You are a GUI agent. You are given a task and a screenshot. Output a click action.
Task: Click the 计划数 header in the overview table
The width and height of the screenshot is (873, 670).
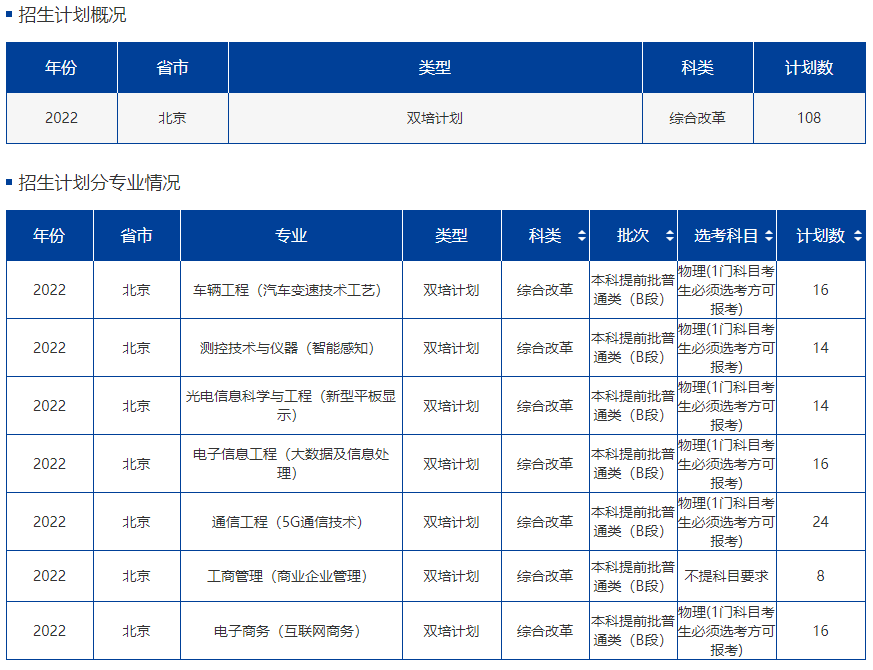coord(809,68)
